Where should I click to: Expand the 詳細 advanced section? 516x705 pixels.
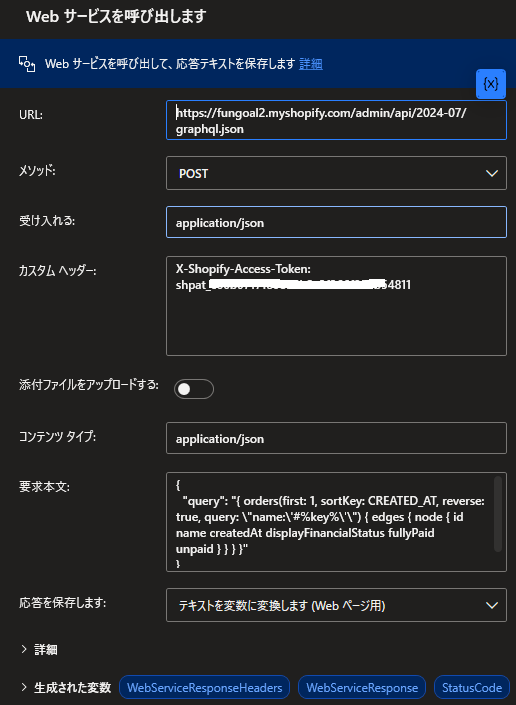(39, 650)
